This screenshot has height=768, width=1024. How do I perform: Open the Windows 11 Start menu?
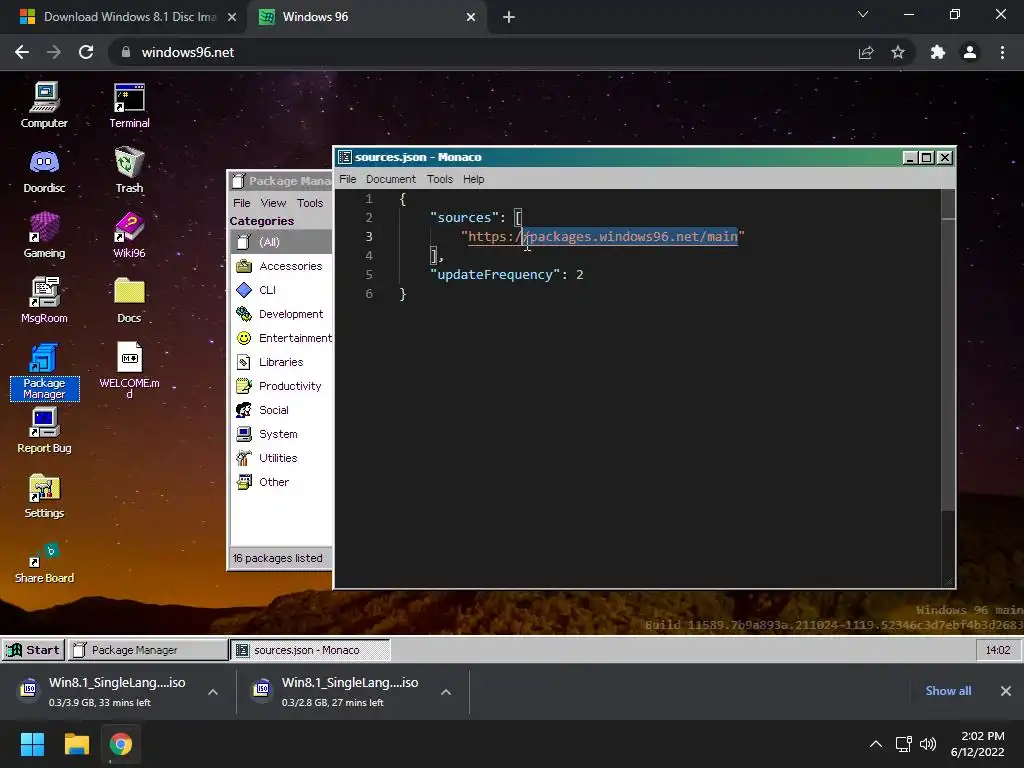32,744
